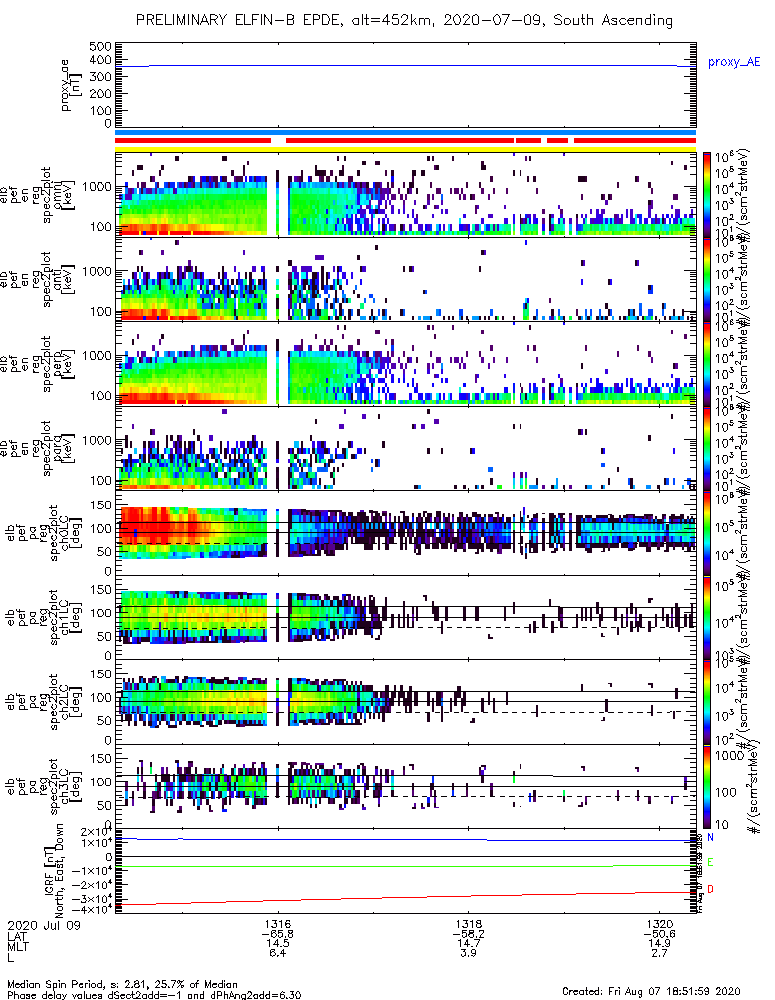The width and height of the screenshot is (775, 1000).
Task: Click the ch2LC pitch-angle spectrogram panel
Action: point(406,702)
